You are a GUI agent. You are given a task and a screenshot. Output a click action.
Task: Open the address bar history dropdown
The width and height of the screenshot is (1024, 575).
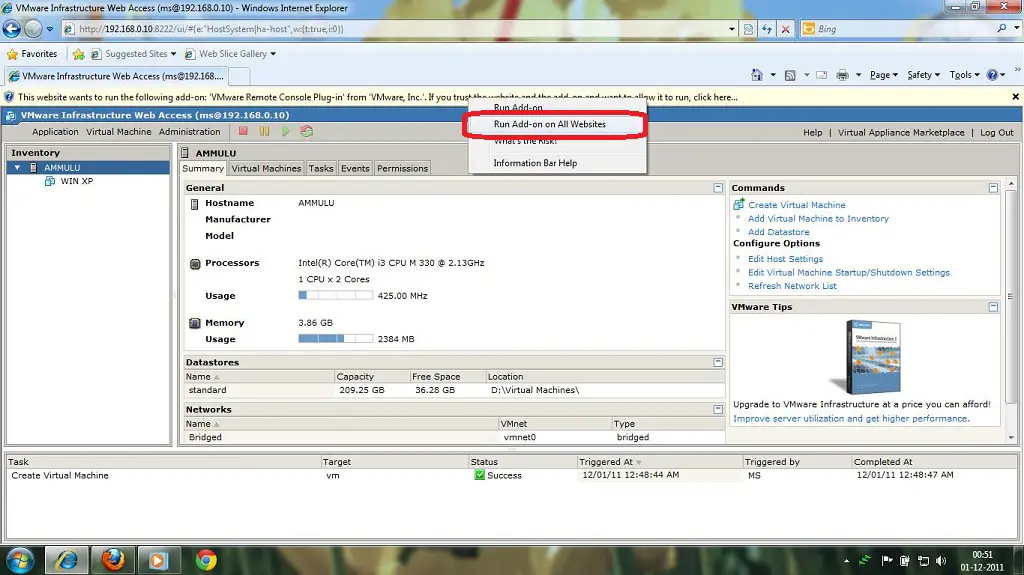click(731, 29)
